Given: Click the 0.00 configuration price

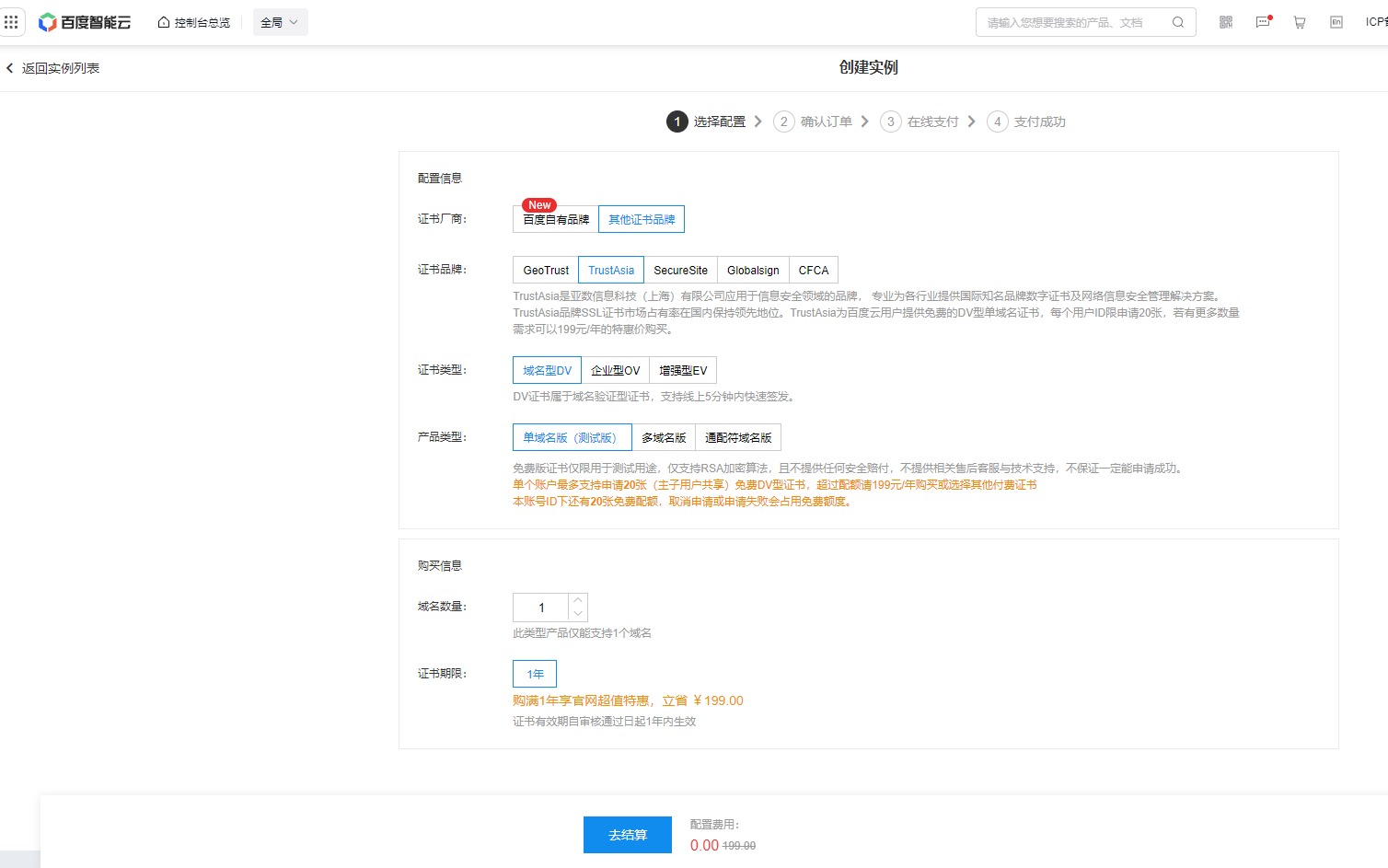Looking at the screenshot, I should tap(704, 845).
